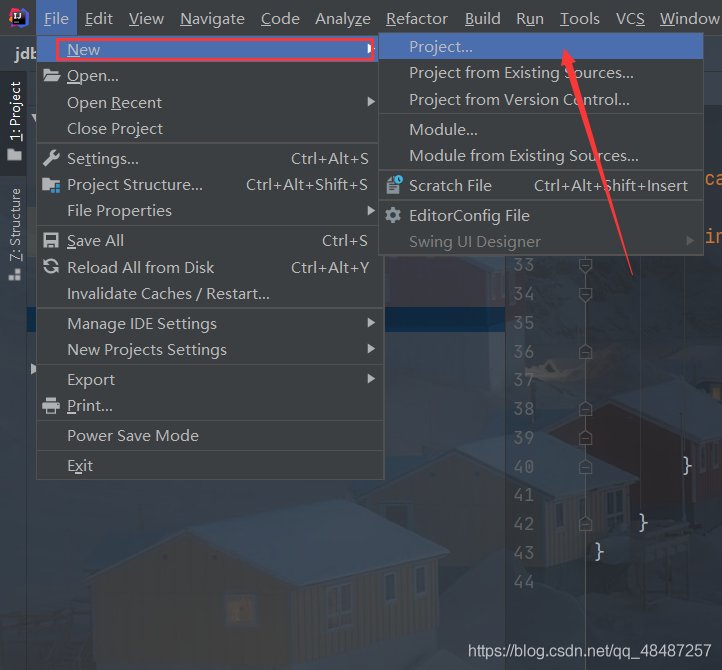Open the Analyze menu
Image resolution: width=722 pixels, height=670 pixels.
click(343, 18)
